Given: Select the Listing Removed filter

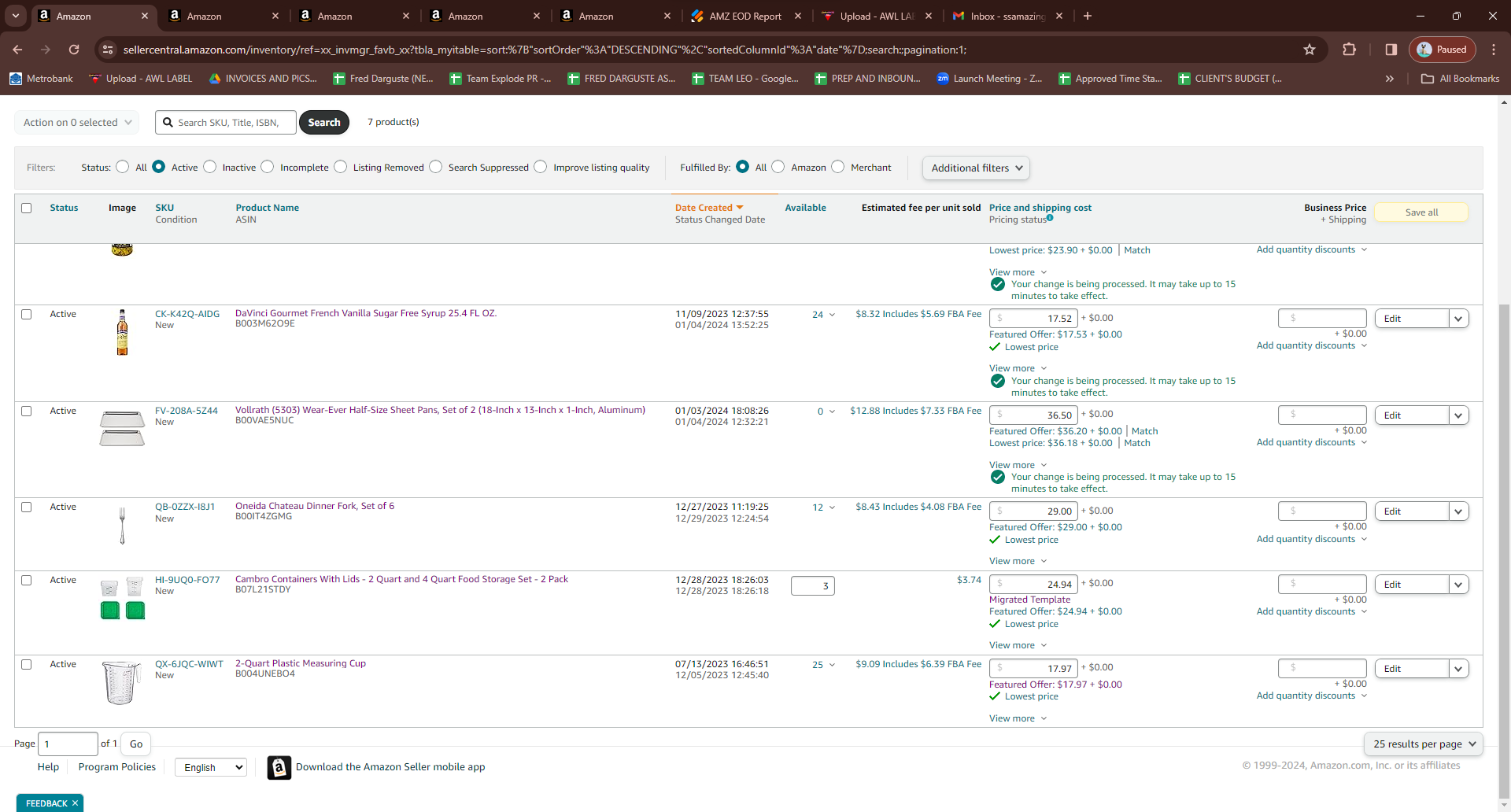Looking at the screenshot, I should 341,167.
